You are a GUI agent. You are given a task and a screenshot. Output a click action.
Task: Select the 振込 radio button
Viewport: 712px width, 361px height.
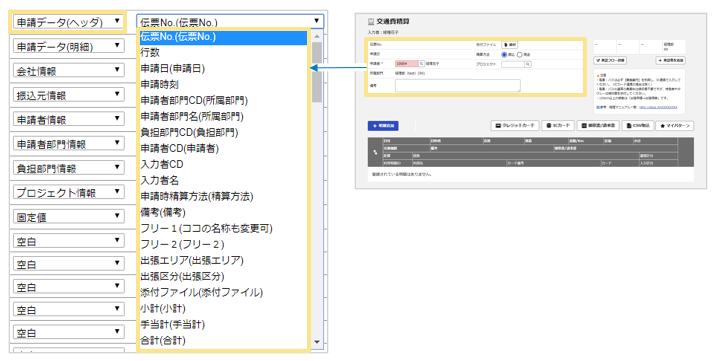coord(504,54)
